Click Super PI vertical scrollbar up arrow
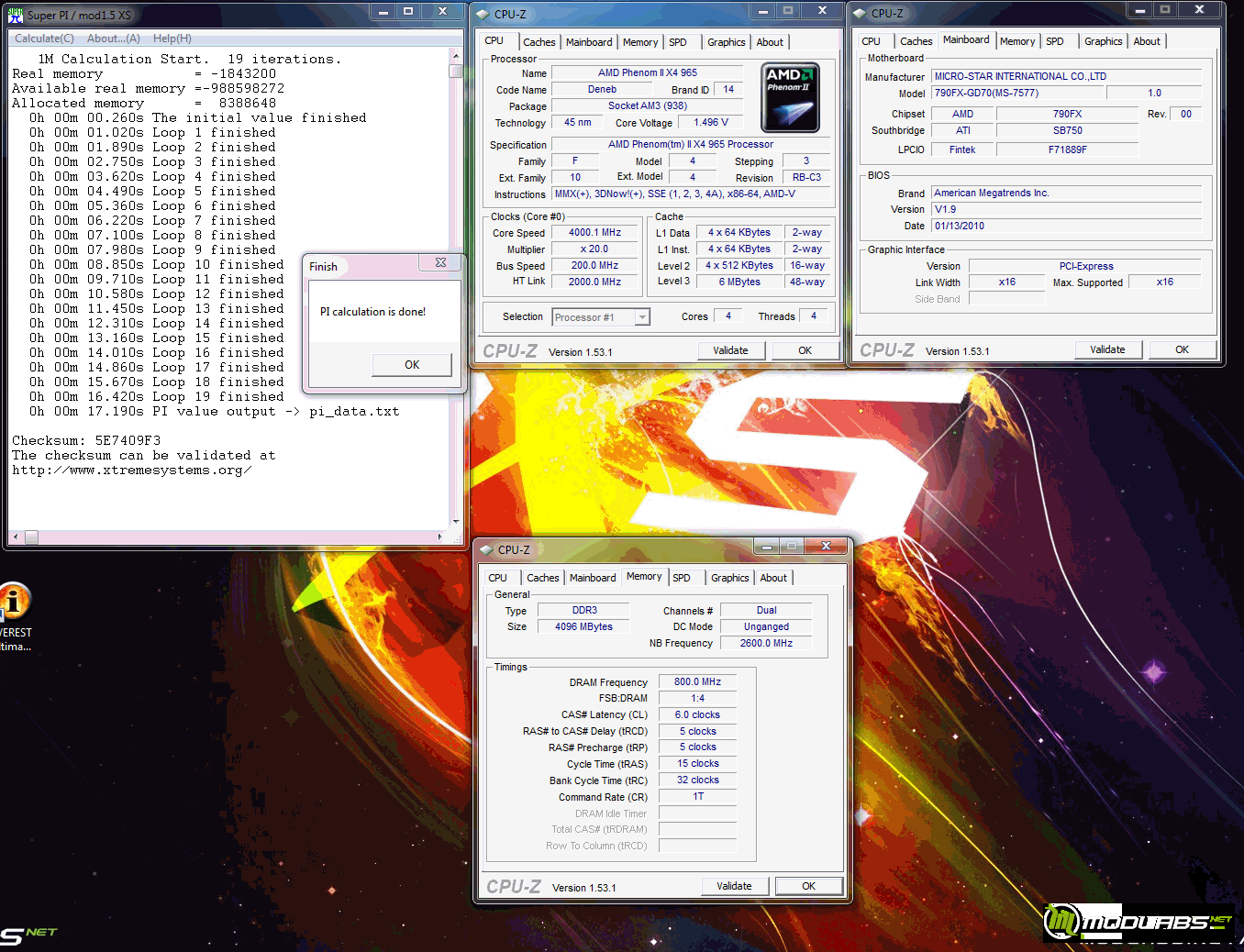This screenshot has height=952, width=1244. click(x=455, y=56)
